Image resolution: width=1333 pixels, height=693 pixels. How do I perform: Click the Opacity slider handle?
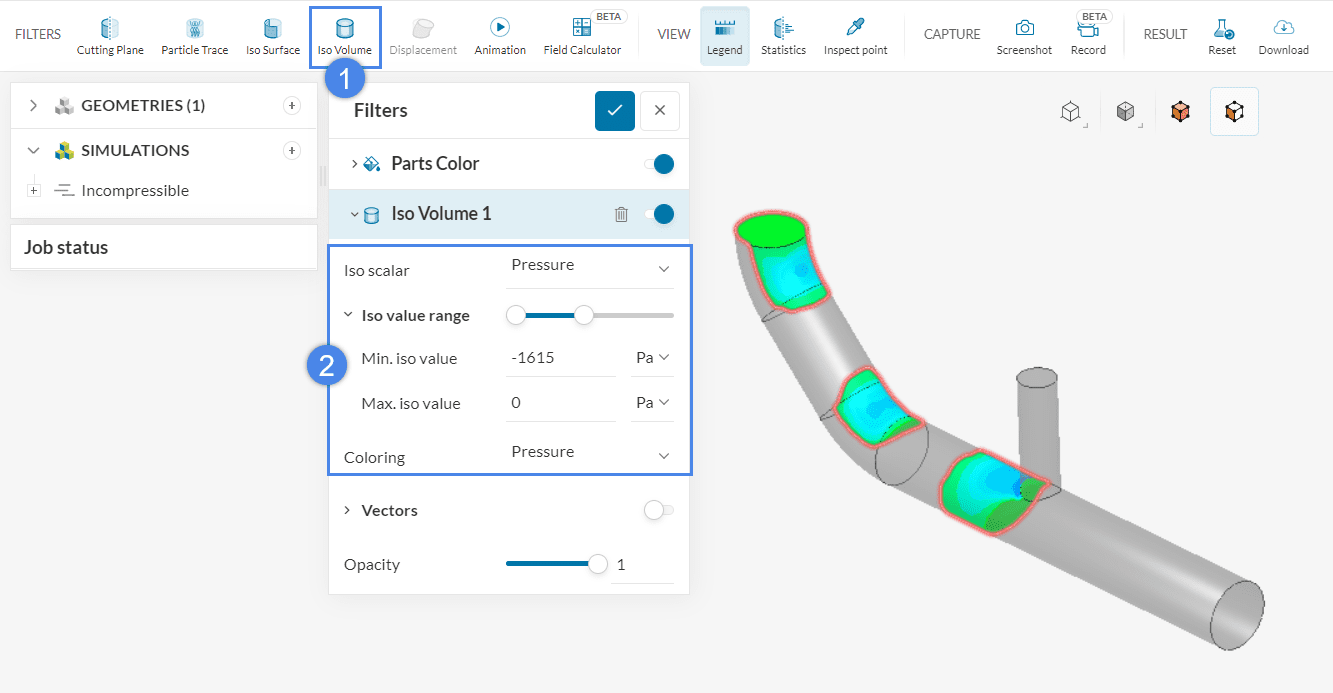point(598,564)
